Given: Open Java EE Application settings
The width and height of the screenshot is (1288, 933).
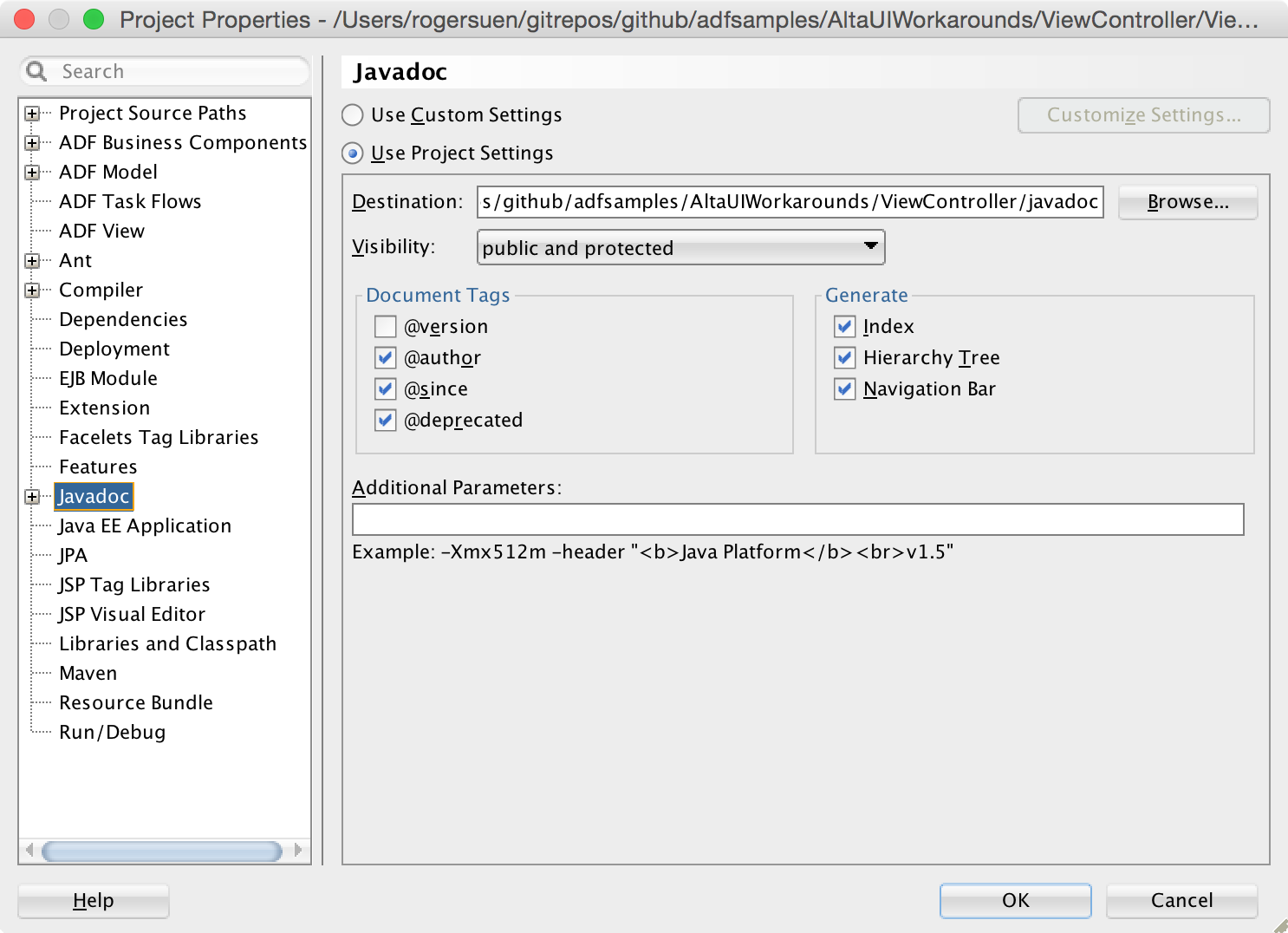Looking at the screenshot, I should [x=145, y=526].
